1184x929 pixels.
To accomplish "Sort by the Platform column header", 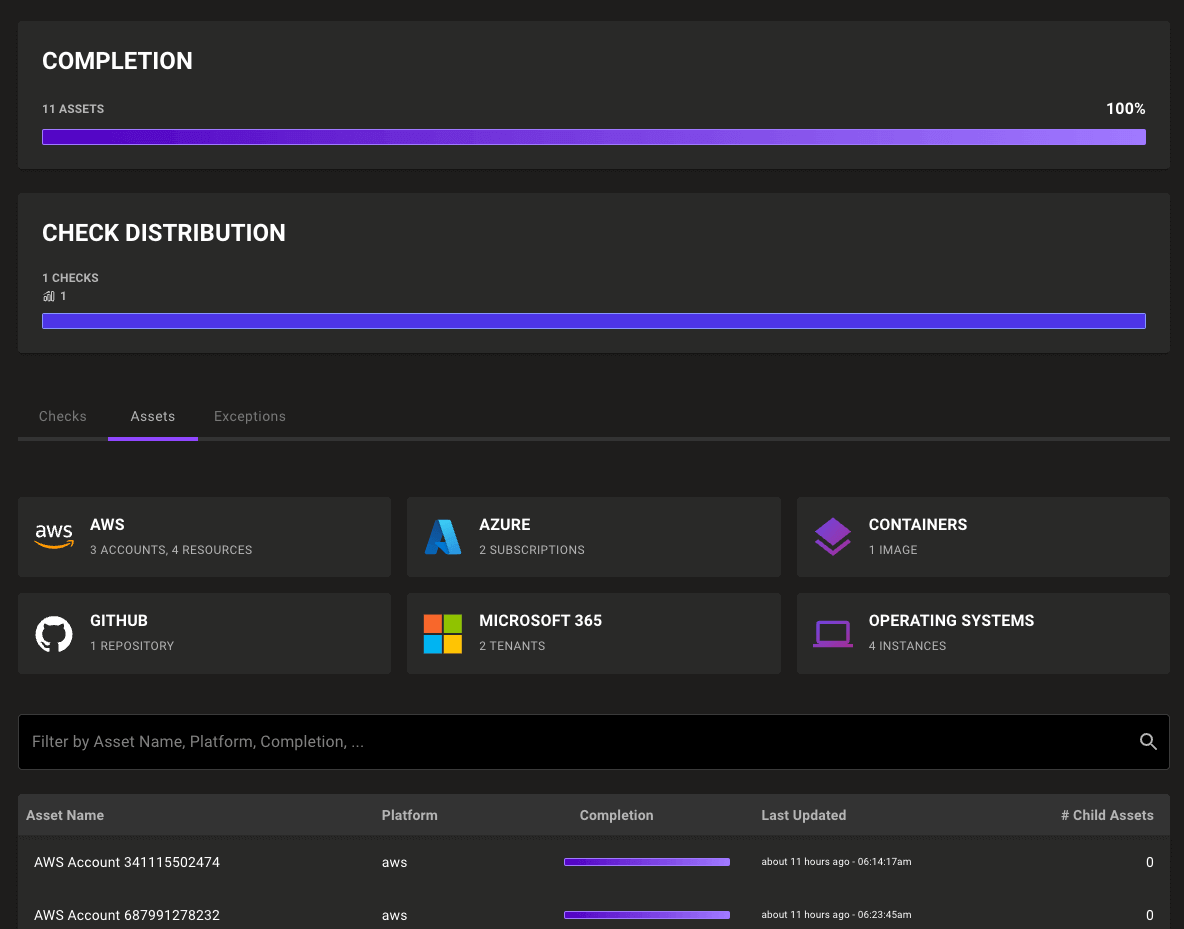I will pyautogui.click(x=409, y=815).
